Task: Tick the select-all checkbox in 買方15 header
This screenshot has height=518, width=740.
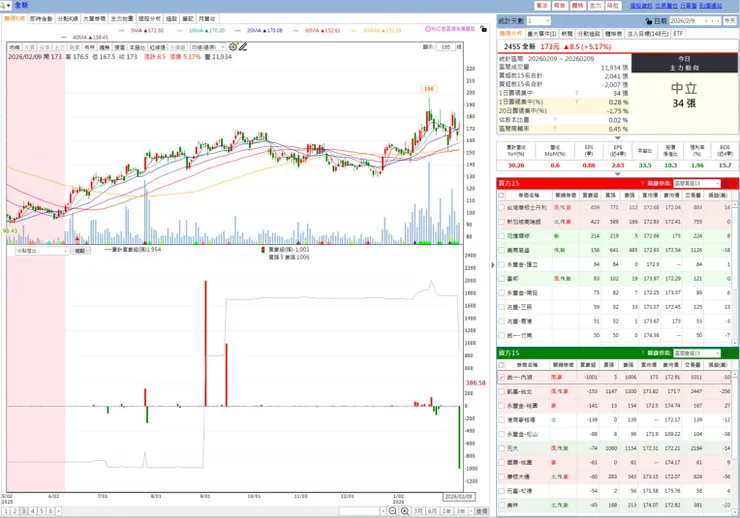Action: [501, 195]
